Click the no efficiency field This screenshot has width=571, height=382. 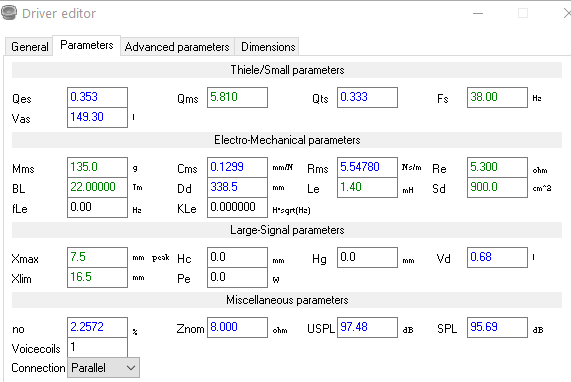point(98,327)
